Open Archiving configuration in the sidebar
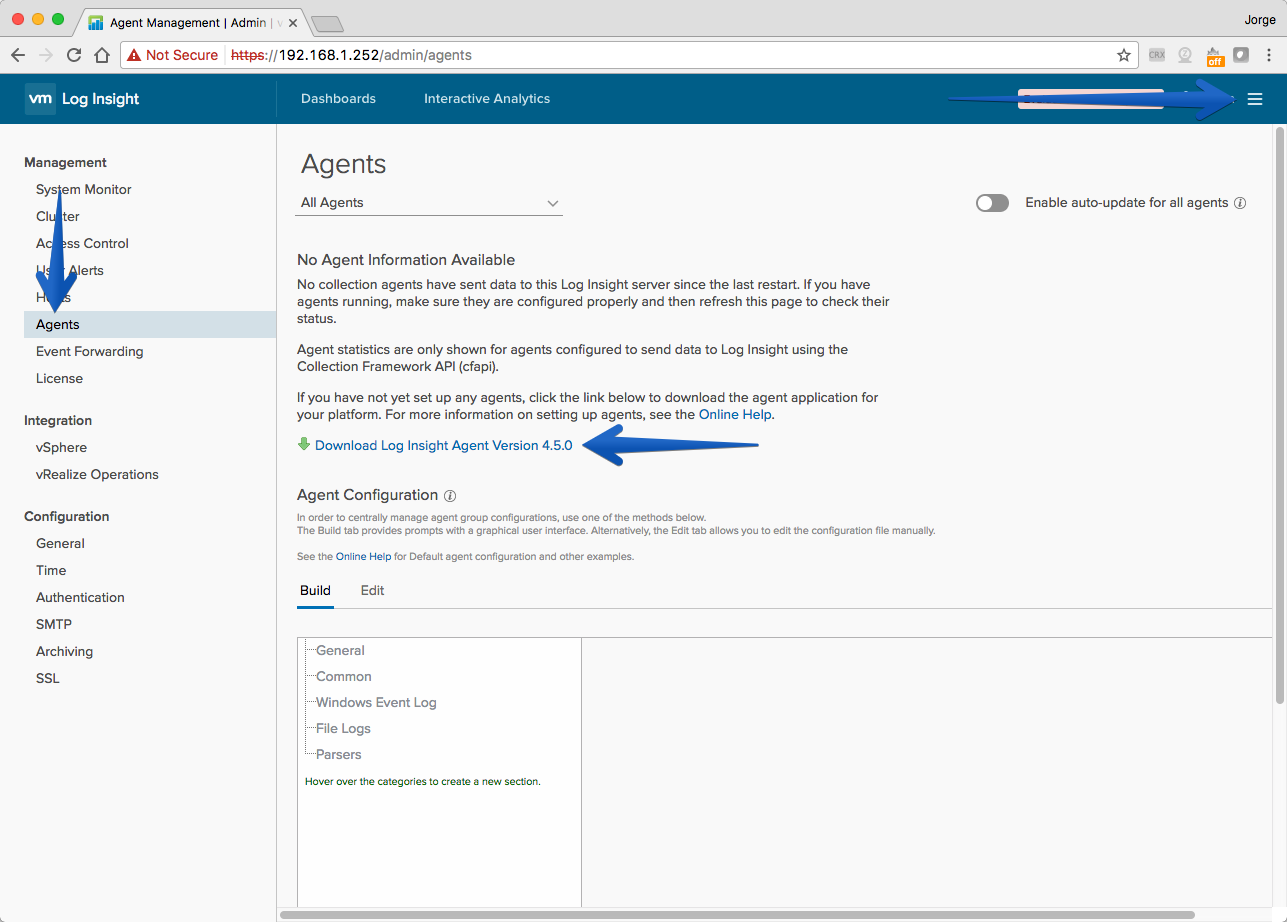The image size is (1287, 922). (64, 651)
